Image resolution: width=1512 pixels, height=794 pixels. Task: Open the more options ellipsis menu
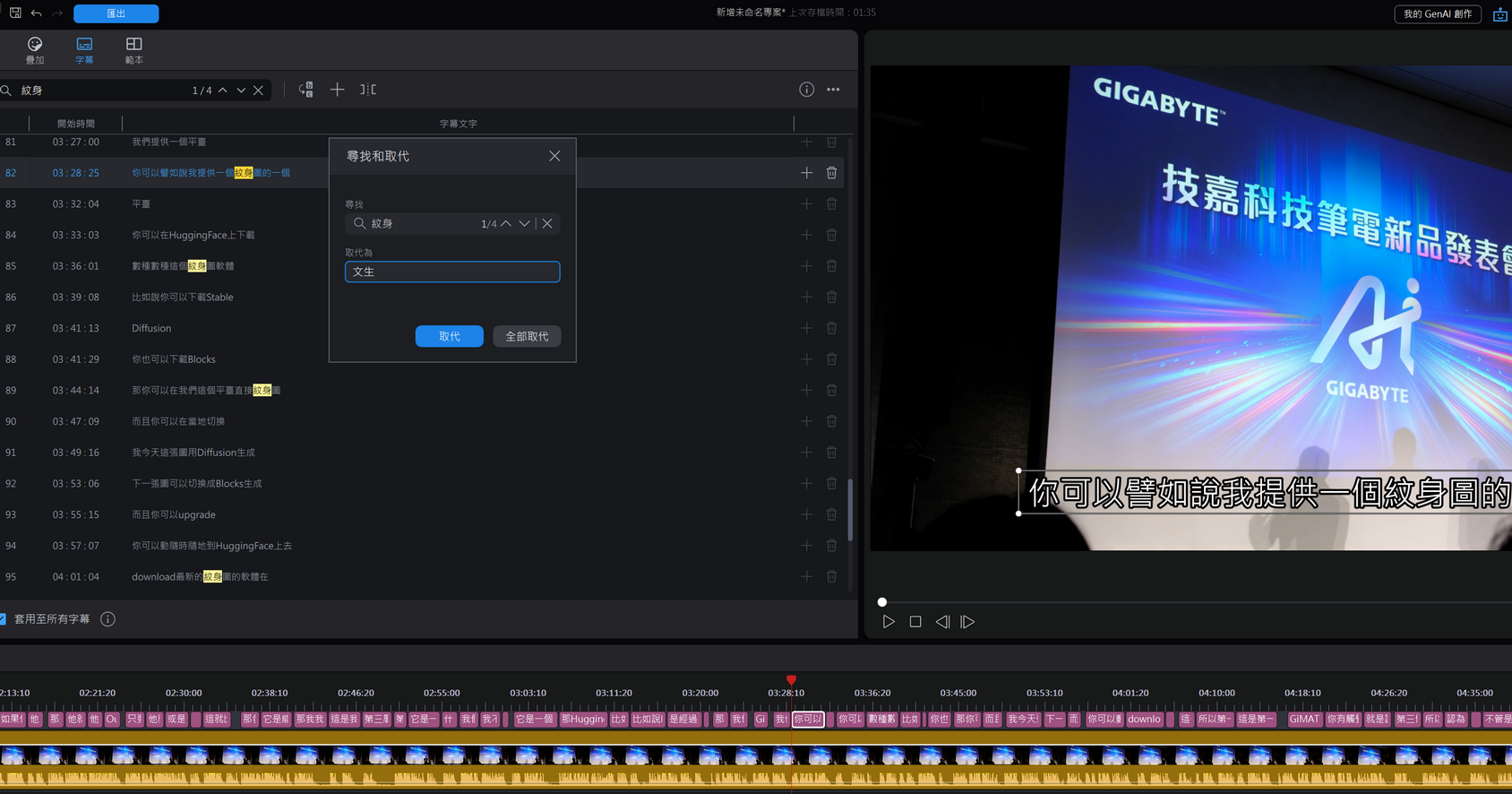(833, 90)
